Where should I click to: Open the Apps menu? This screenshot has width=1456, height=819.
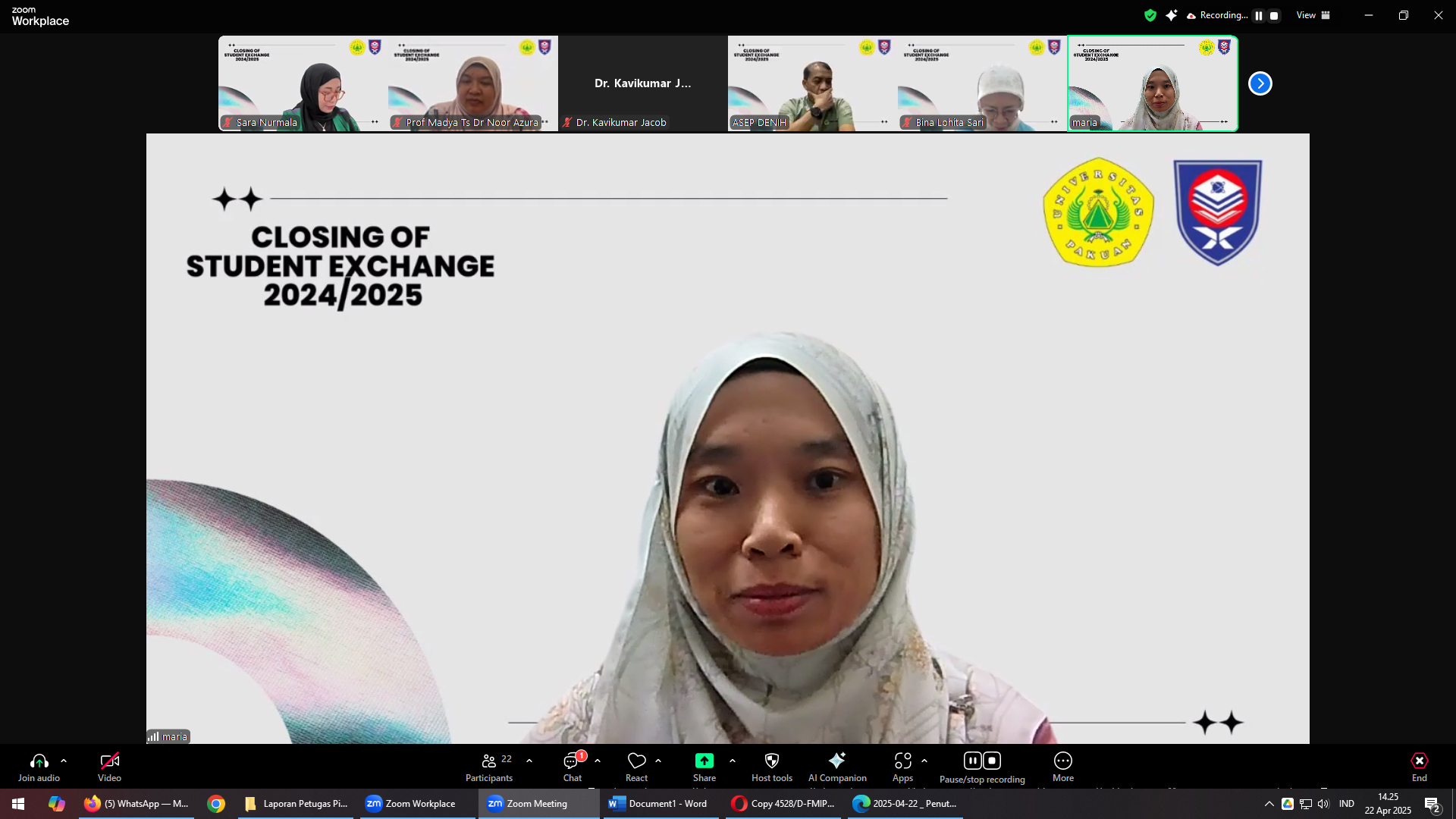[902, 767]
